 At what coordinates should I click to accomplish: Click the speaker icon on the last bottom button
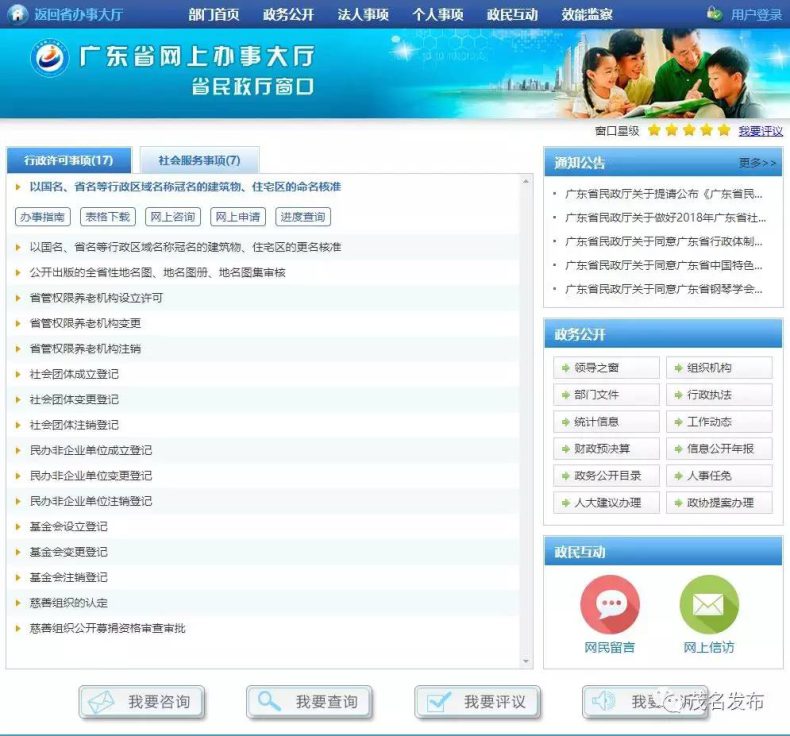pyautogui.click(x=603, y=701)
